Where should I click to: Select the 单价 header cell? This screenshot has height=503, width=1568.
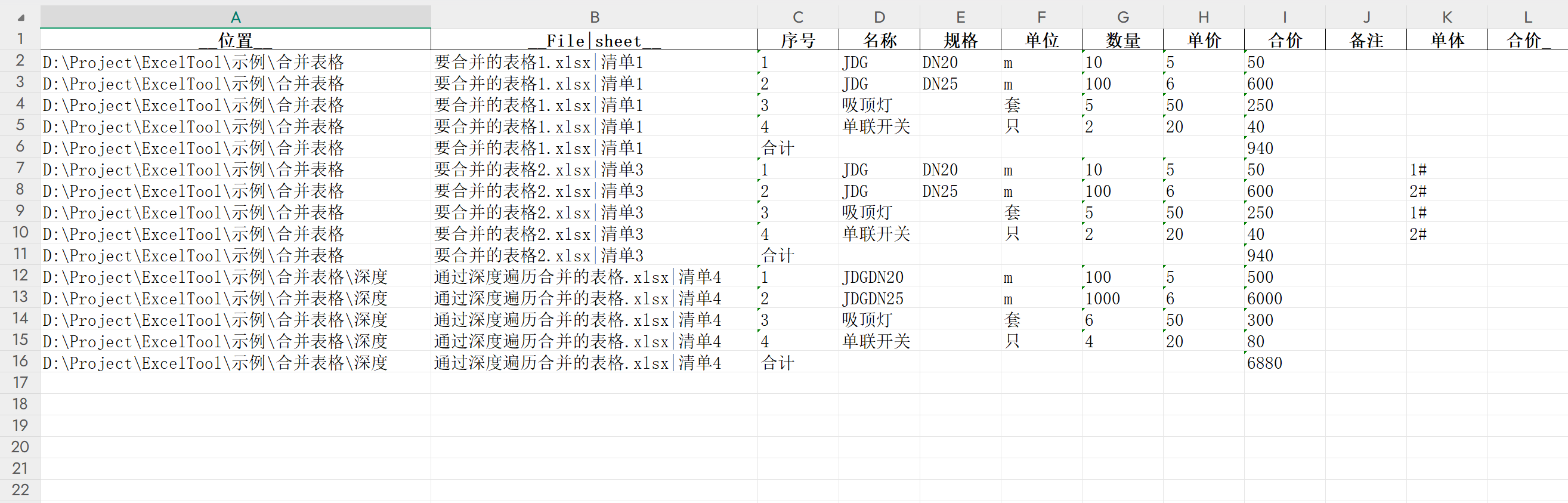point(1204,40)
